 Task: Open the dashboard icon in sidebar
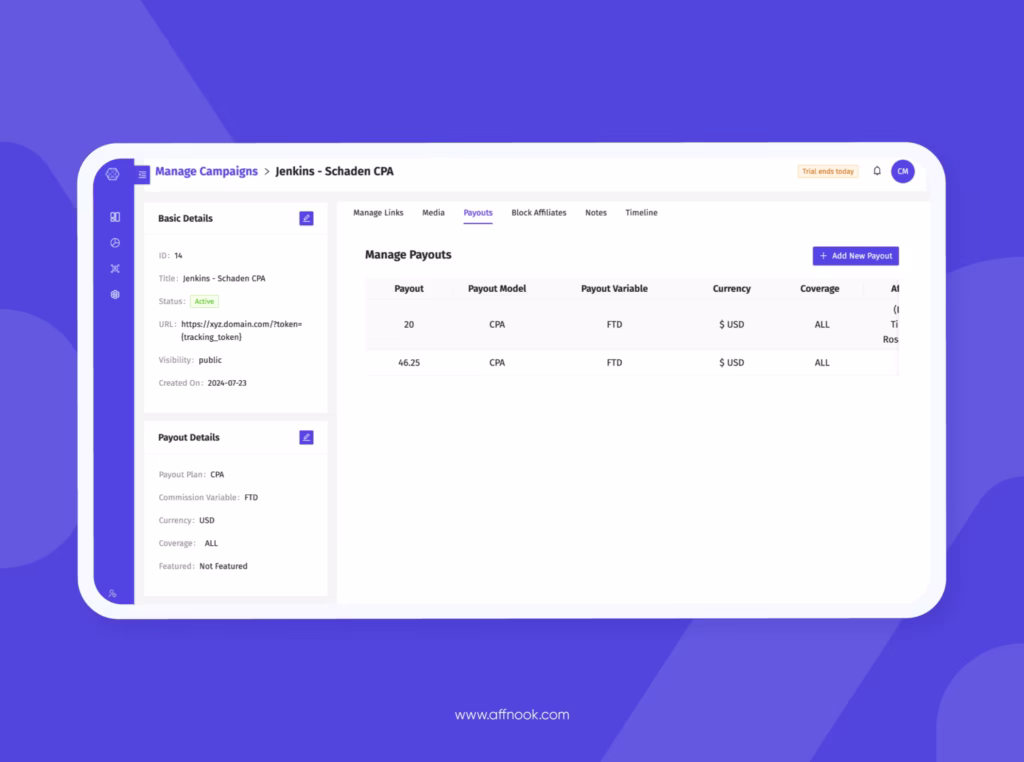coord(115,217)
